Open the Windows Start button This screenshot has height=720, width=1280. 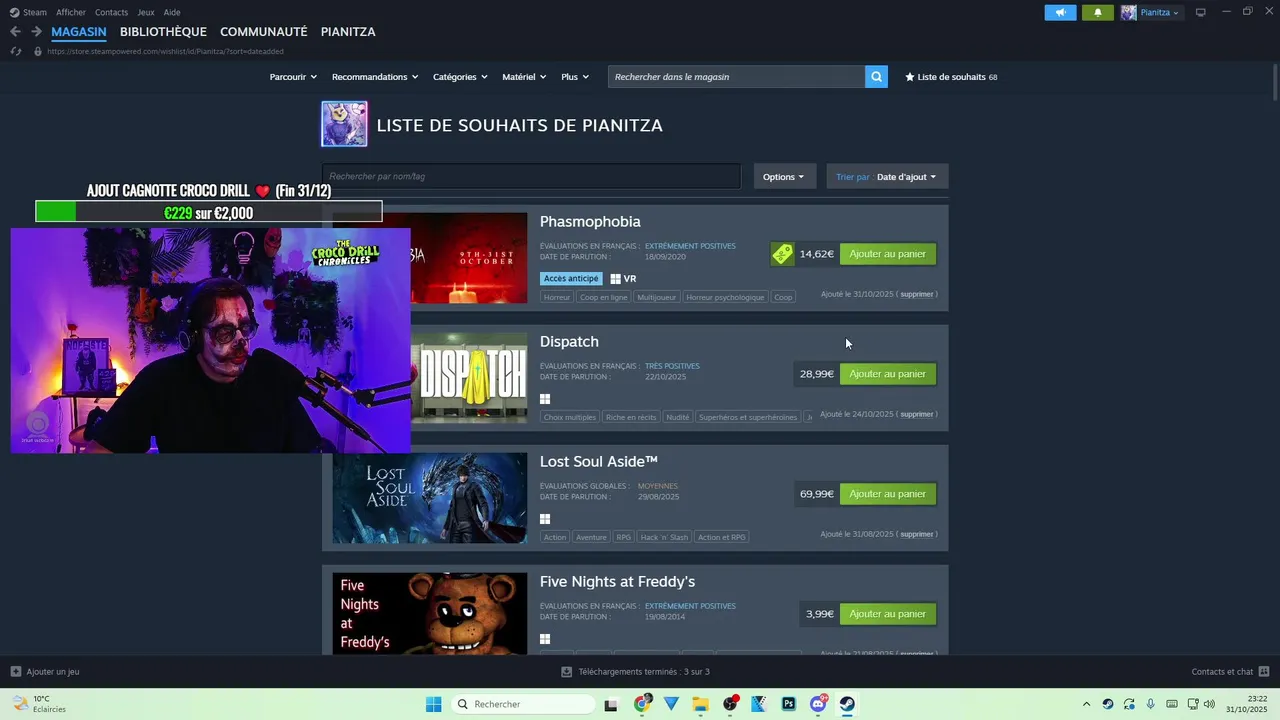click(x=433, y=704)
